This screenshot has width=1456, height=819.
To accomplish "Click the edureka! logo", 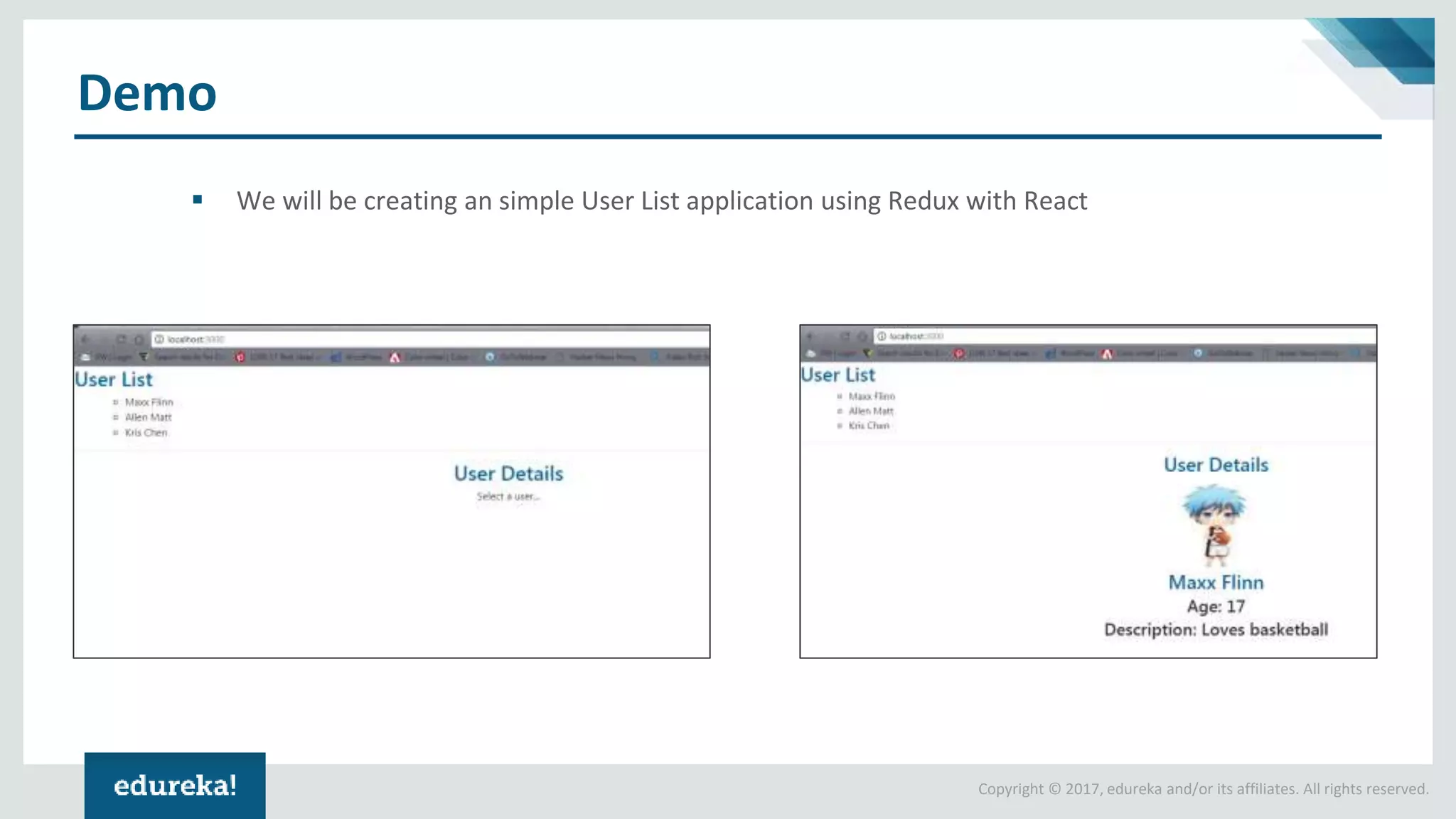I will click(x=175, y=786).
